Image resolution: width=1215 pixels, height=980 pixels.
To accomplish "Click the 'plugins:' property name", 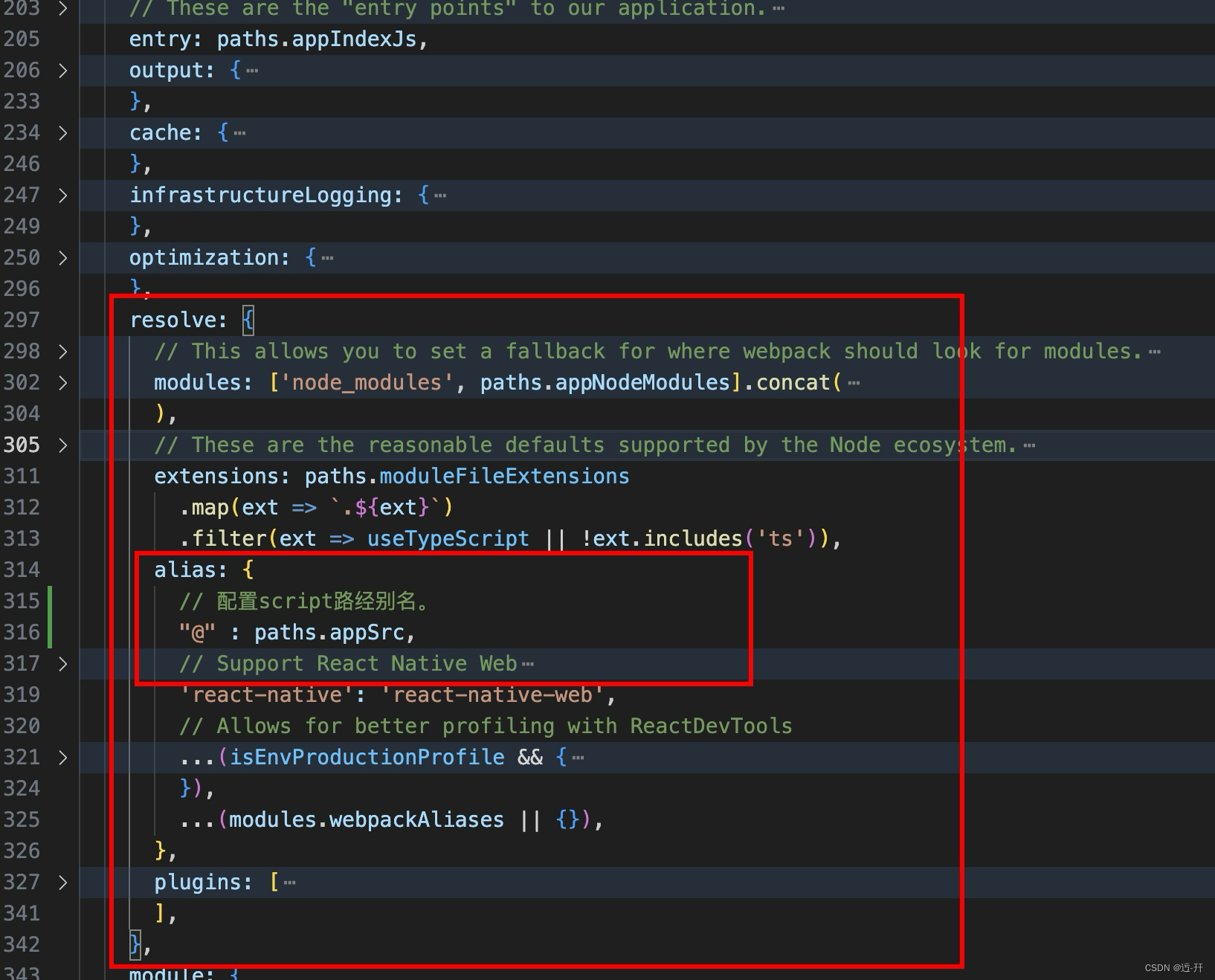I will point(204,883).
